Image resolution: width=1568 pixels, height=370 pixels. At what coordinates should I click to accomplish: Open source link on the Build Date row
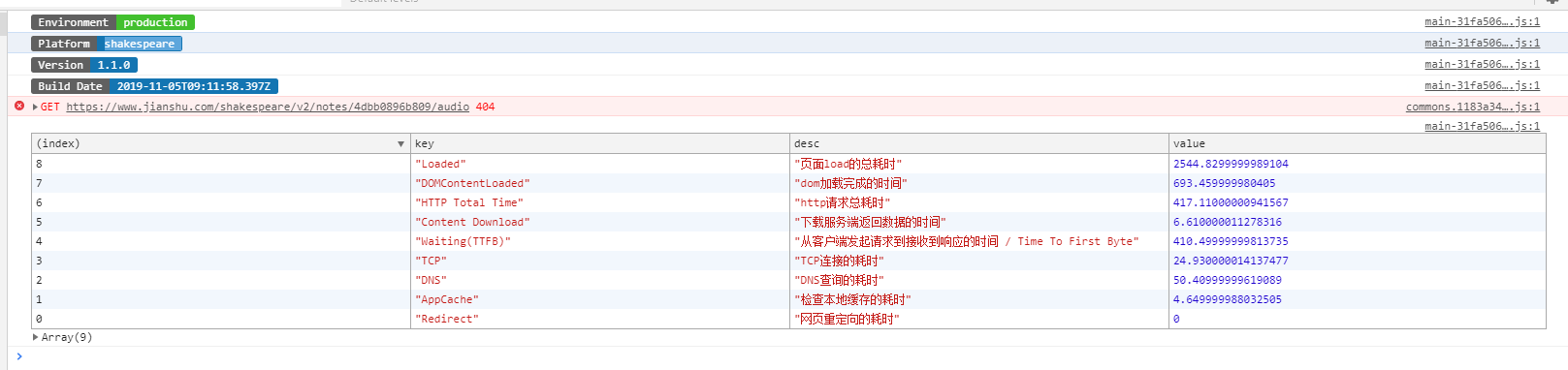[x=1482, y=85]
